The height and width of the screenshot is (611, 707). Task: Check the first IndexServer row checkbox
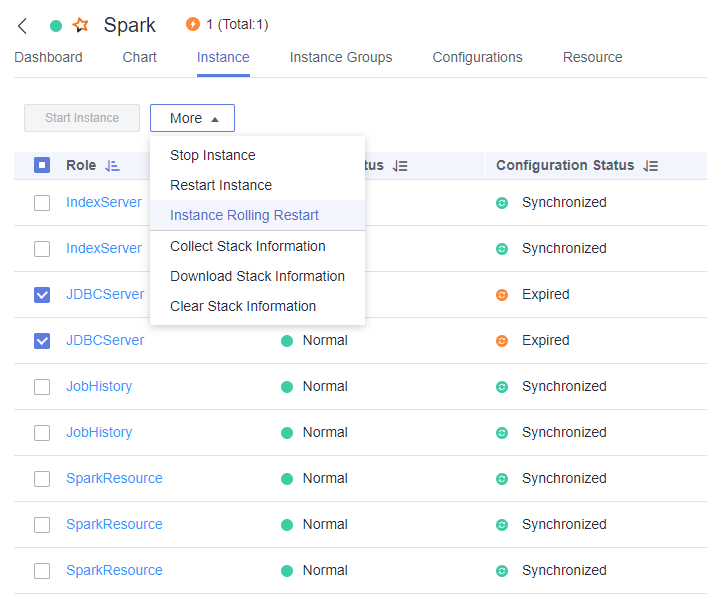pos(42,203)
